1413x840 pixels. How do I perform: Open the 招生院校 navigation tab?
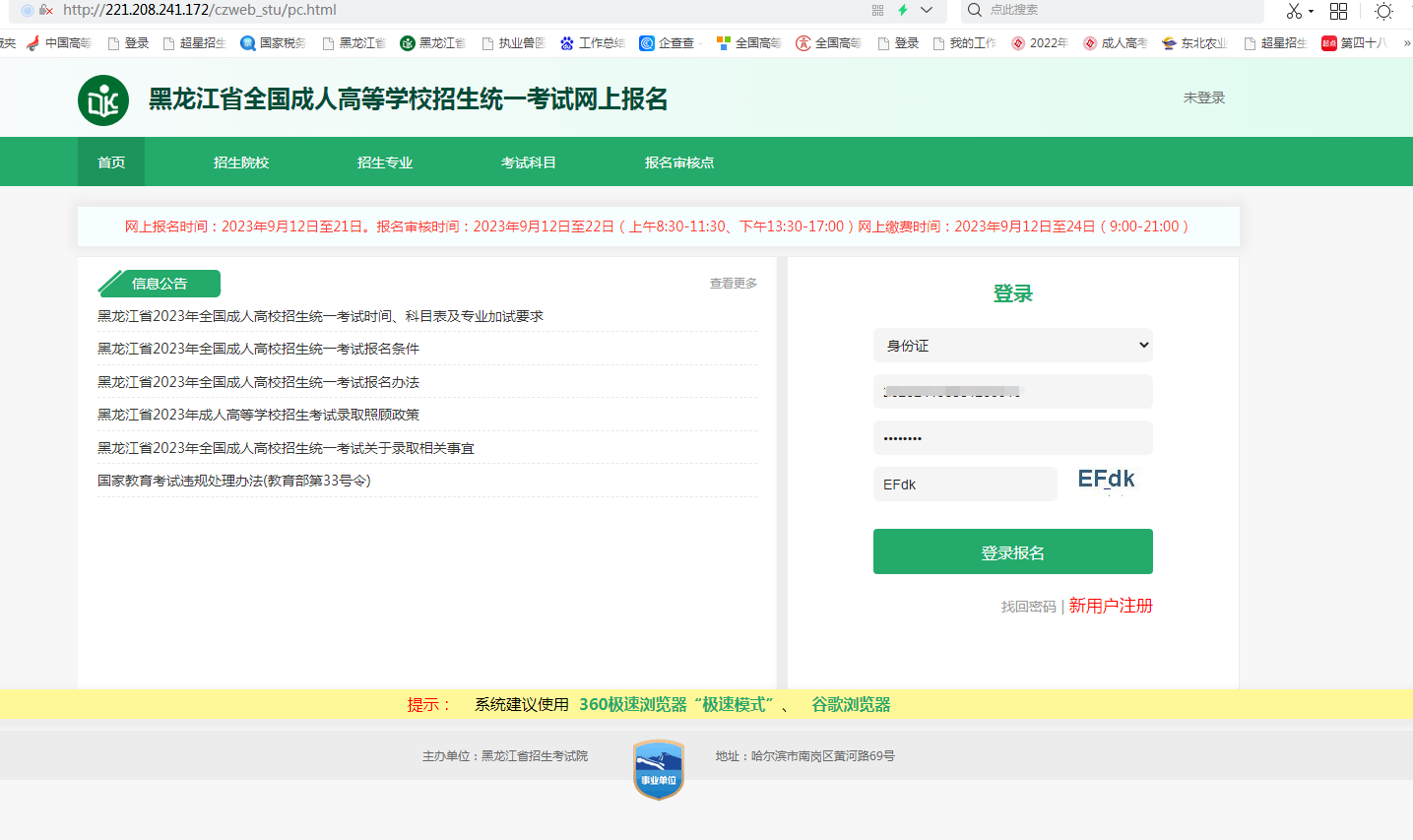point(241,162)
